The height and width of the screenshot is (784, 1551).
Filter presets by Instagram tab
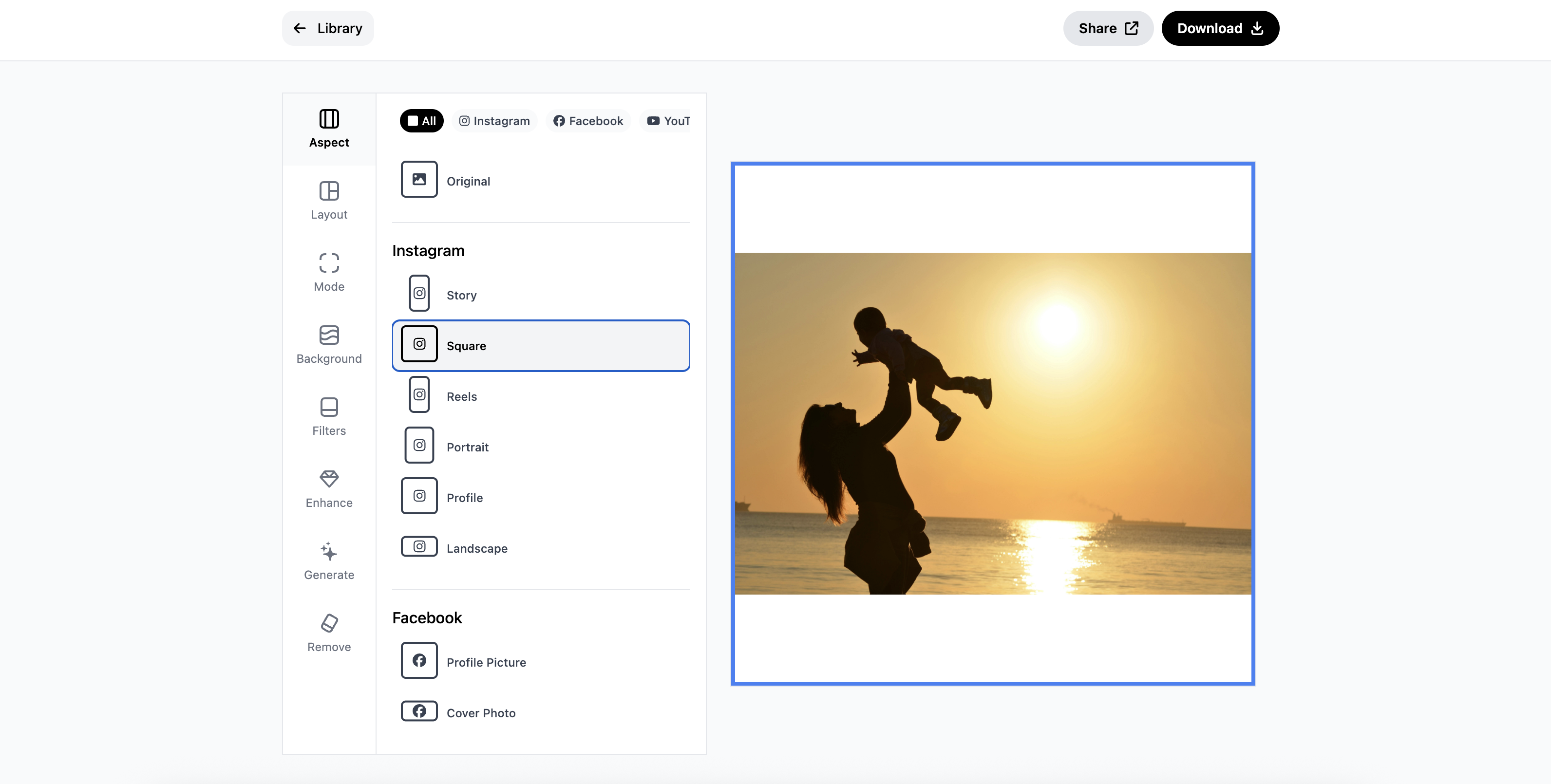pyautogui.click(x=494, y=121)
